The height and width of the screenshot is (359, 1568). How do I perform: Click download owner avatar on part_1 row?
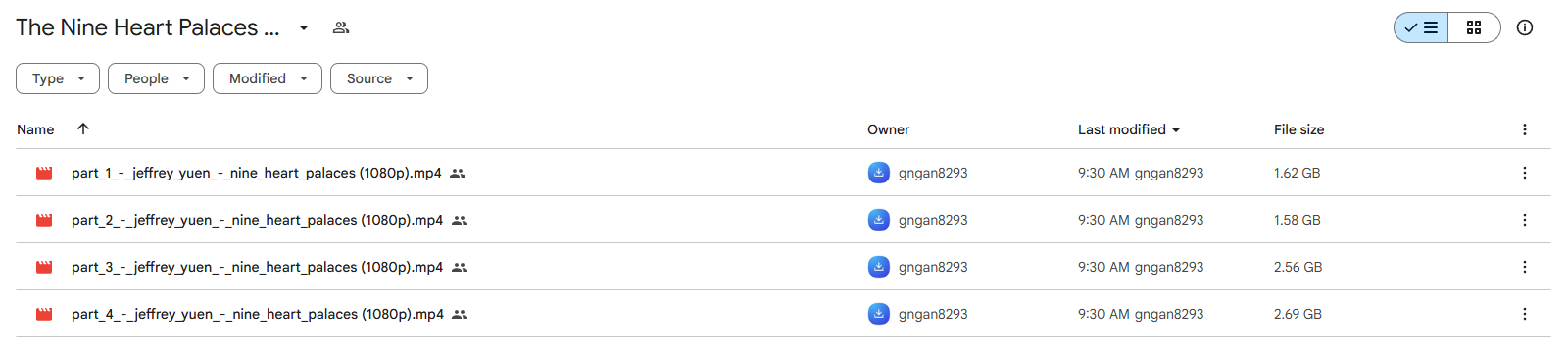coord(879,173)
